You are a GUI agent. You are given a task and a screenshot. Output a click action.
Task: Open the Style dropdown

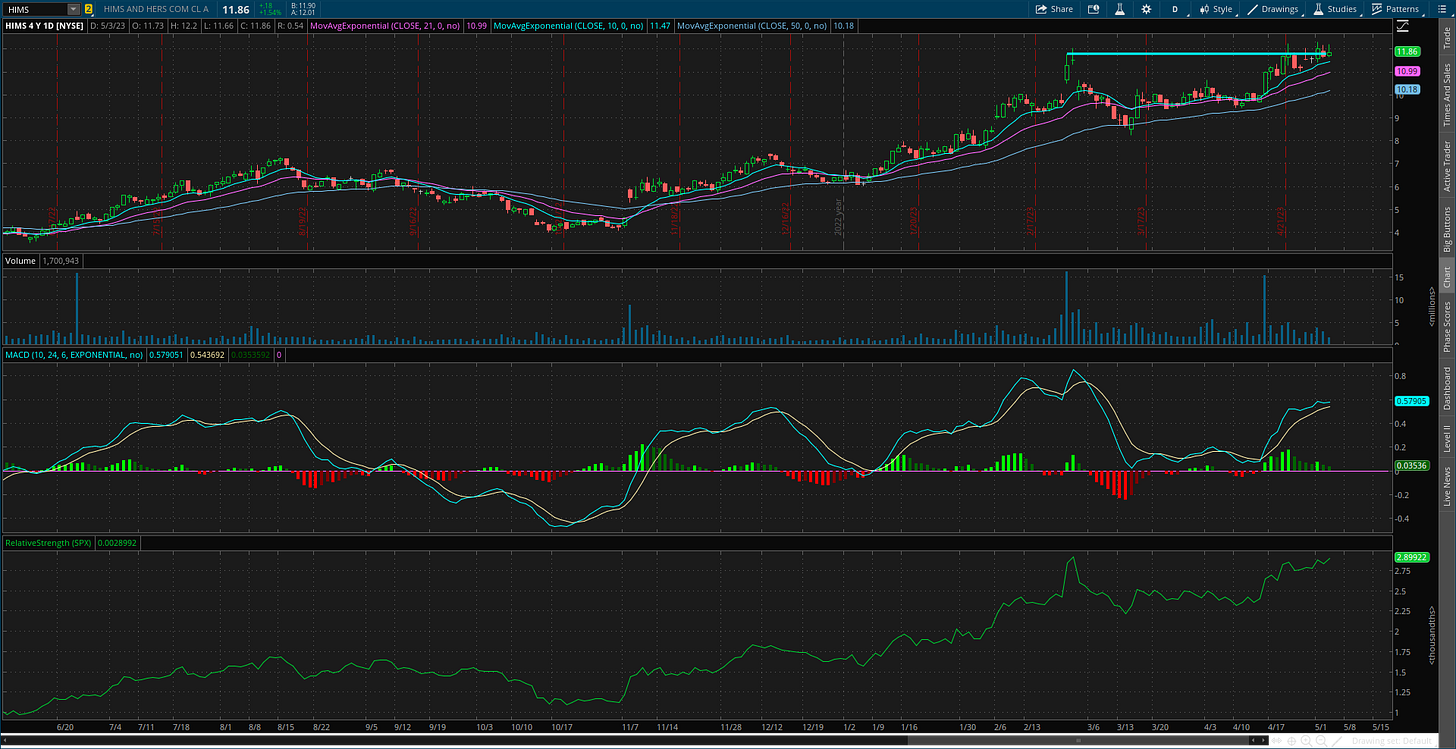[x=1214, y=9]
